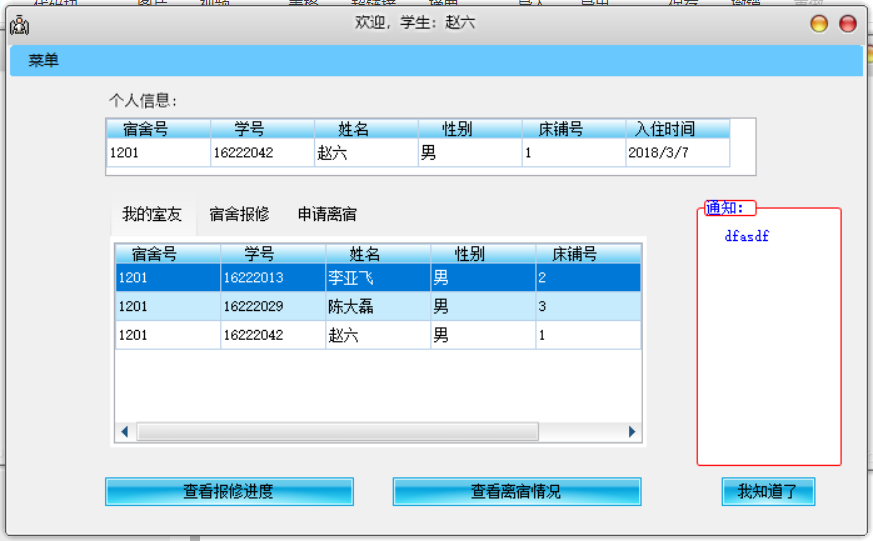Click 入住时间 column header
This screenshot has height=541, width=873.
[x=678, y=129]
